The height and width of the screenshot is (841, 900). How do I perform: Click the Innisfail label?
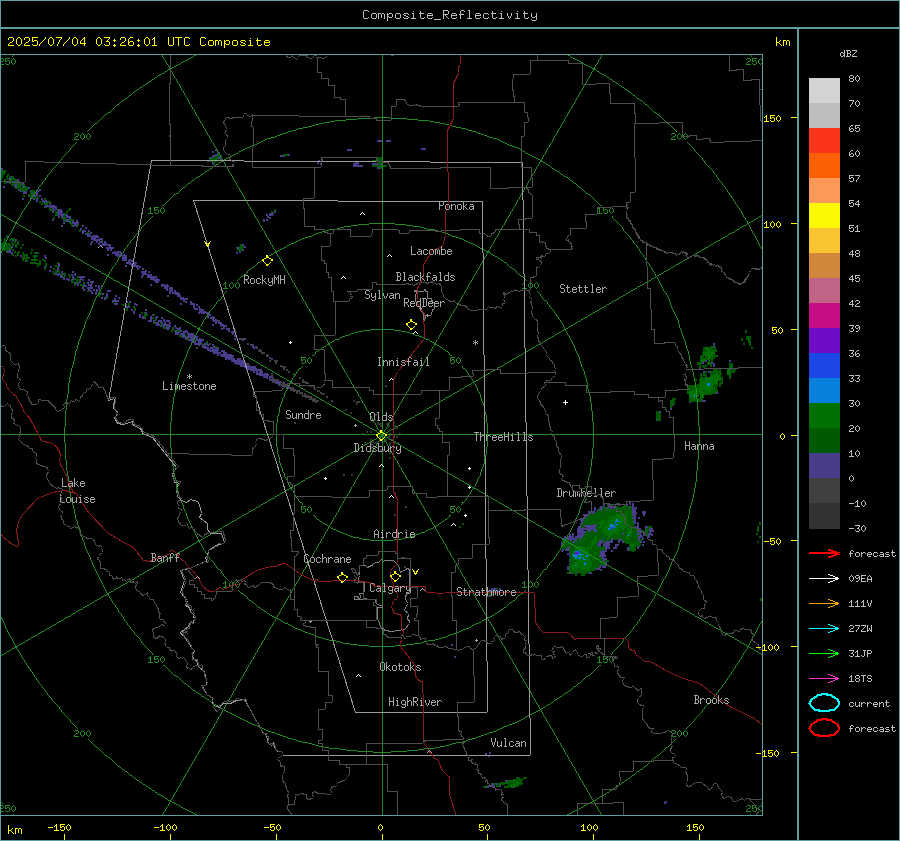tap(403, 362)
